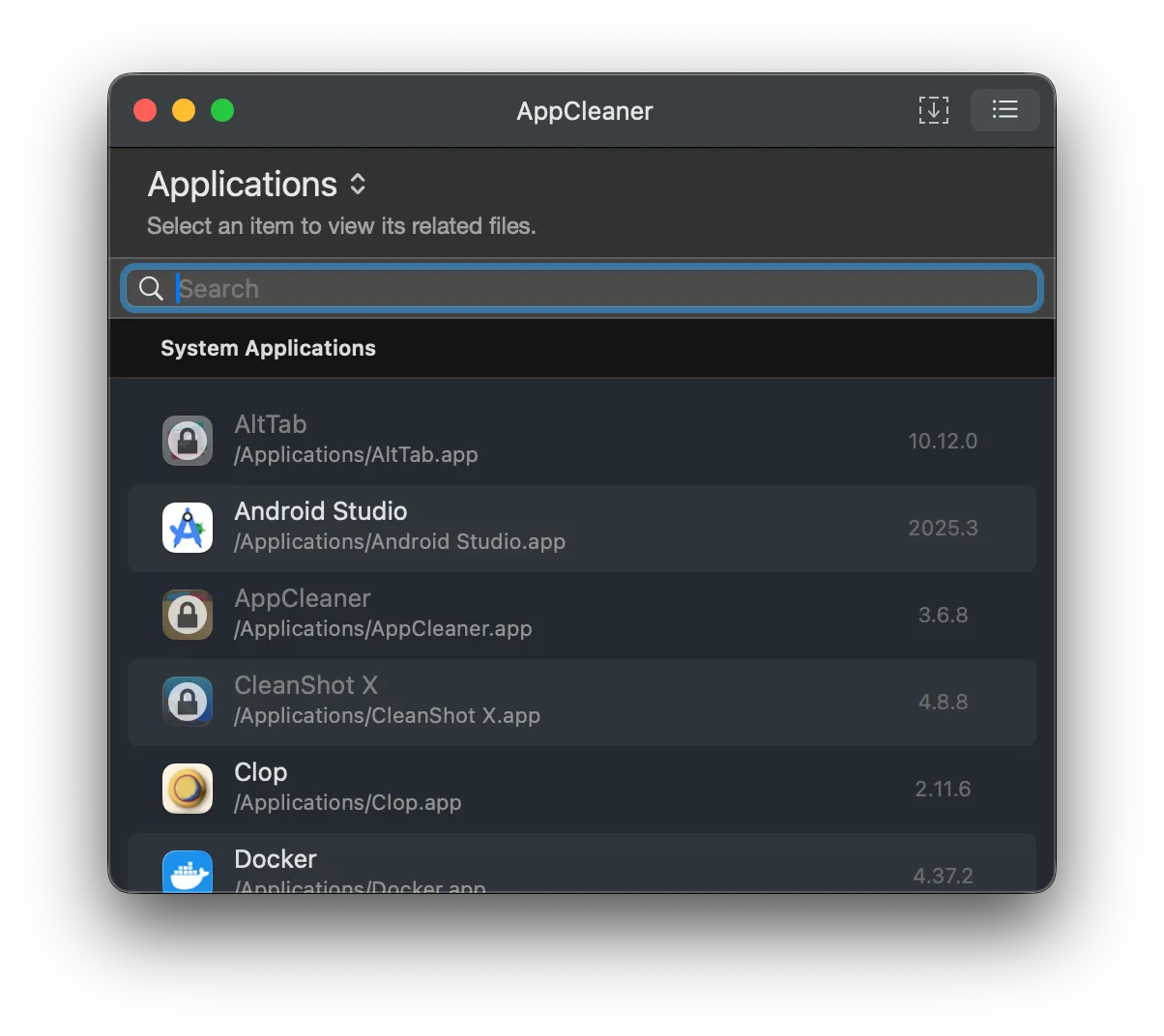
Task: Click the Android Studio app icon
Action: click(x=188, y=528)
